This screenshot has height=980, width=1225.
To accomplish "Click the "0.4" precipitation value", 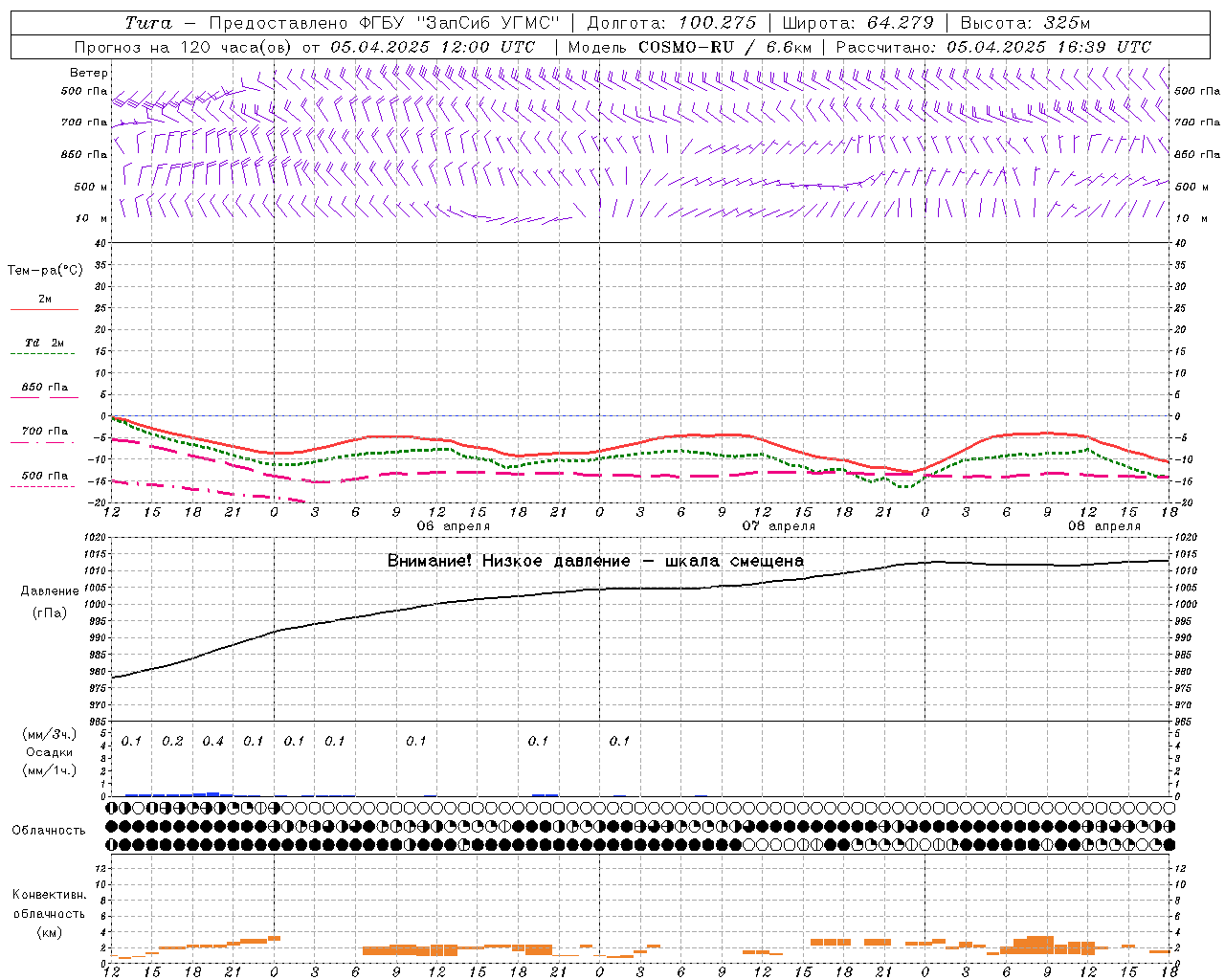I will coord(212,742).
